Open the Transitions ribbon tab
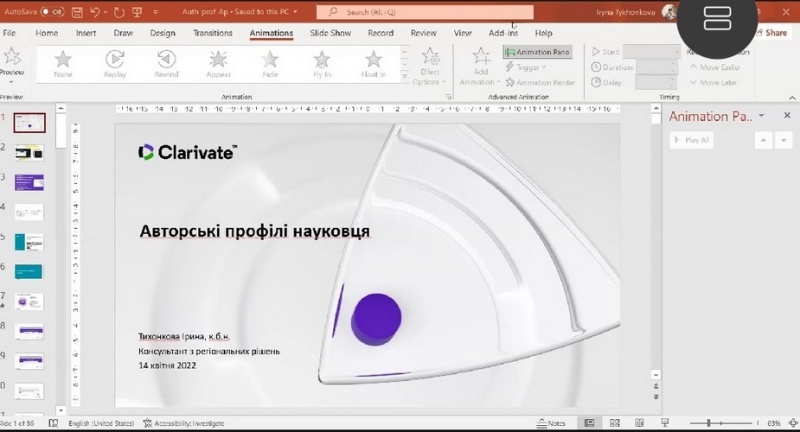This screenshot has width=800, height=432. (212, 33)
